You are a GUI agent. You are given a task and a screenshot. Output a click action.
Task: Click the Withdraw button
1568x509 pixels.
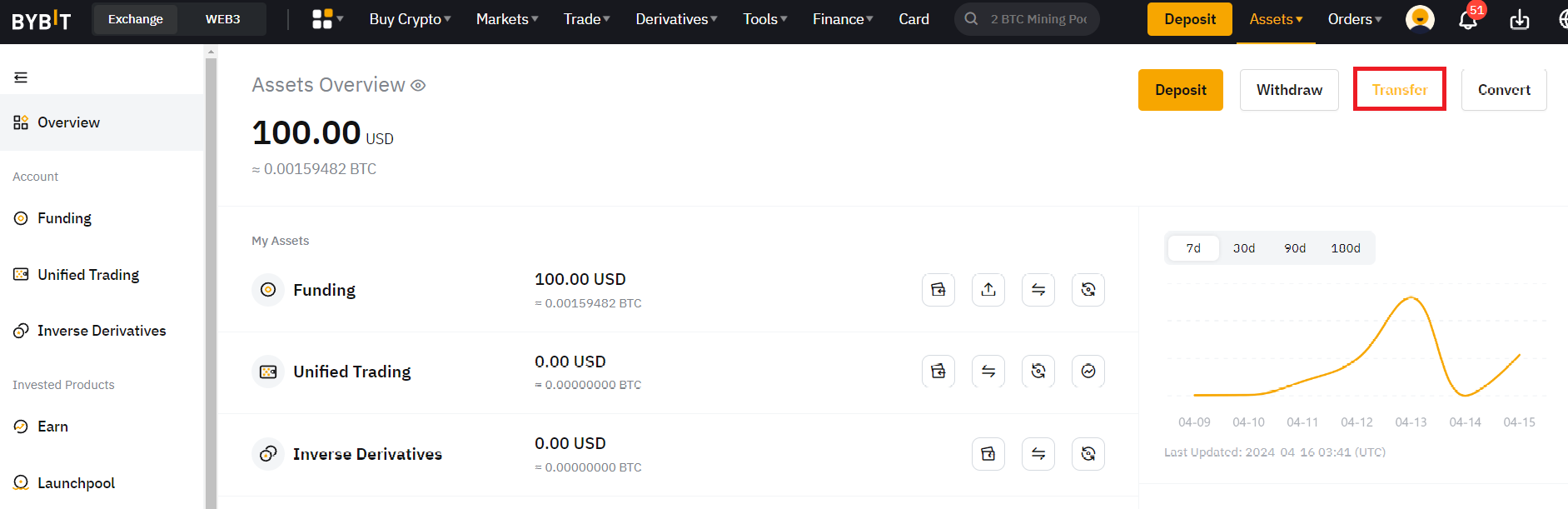click(1289, 90)
